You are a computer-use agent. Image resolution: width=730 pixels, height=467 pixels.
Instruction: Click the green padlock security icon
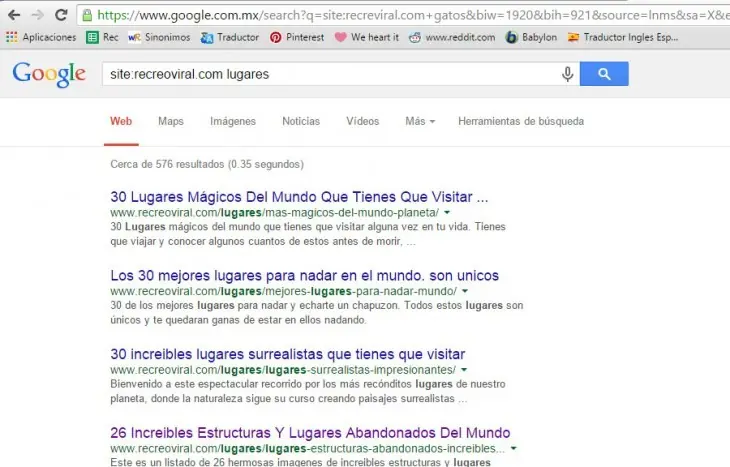(x=87, y=15)
